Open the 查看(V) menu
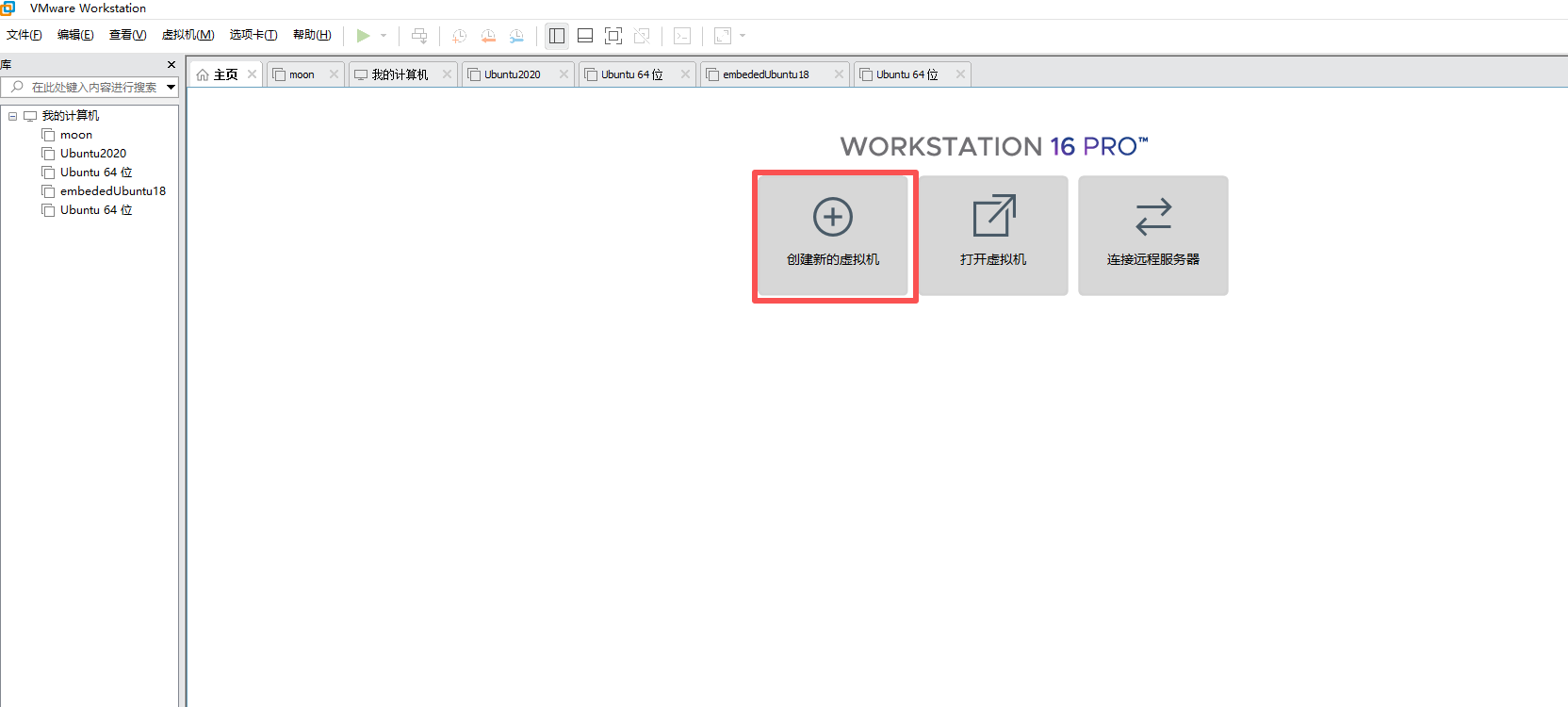Image resolution: width=1568 pixels, height=707 pixels. pos(127,35)
